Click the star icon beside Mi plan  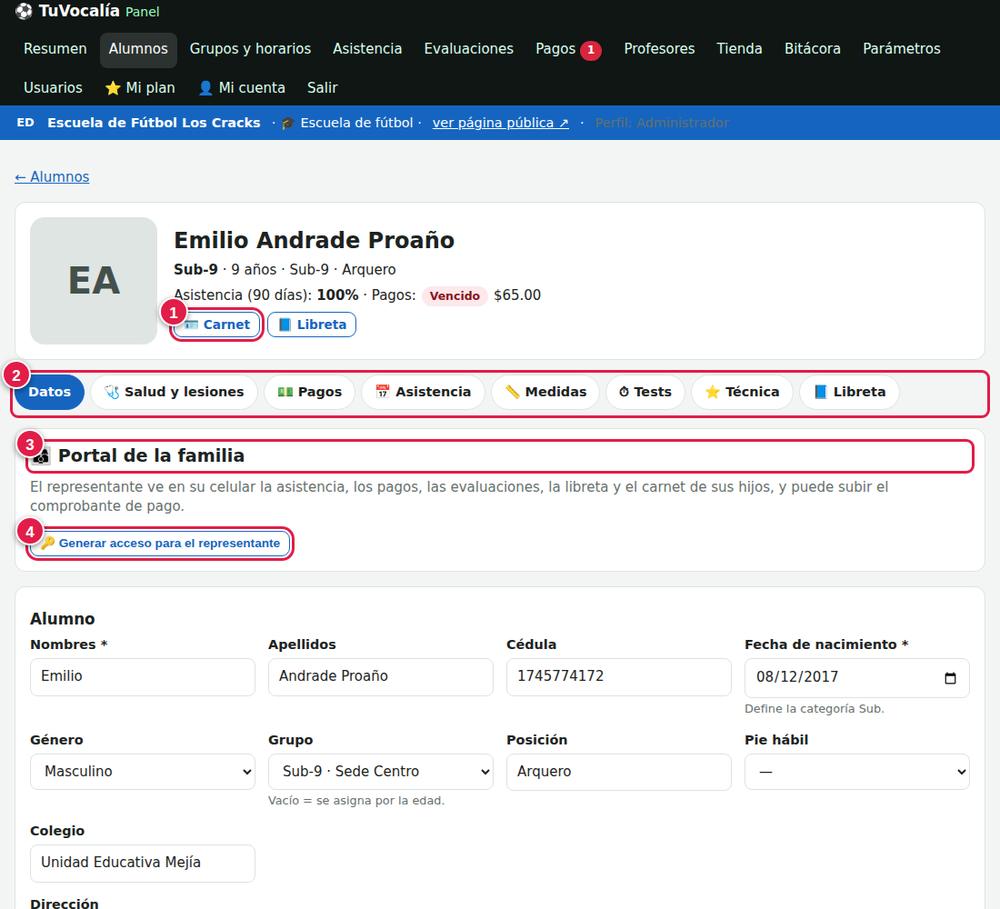point(113,88)
